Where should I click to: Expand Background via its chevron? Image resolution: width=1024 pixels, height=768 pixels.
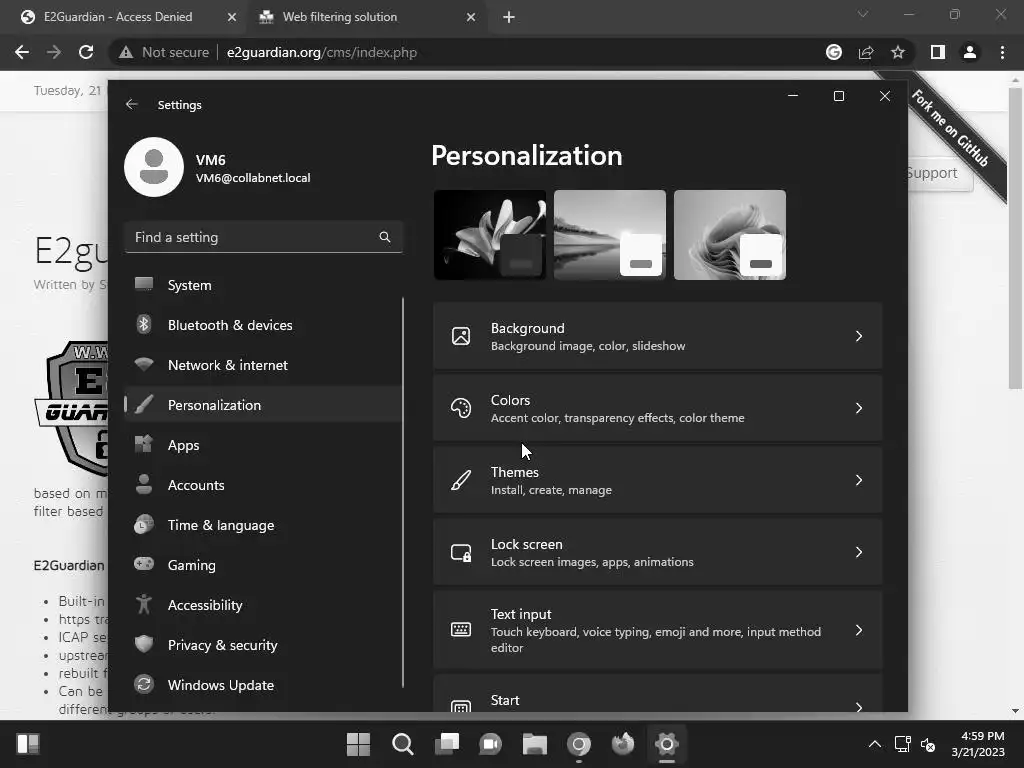coord(859,336)
